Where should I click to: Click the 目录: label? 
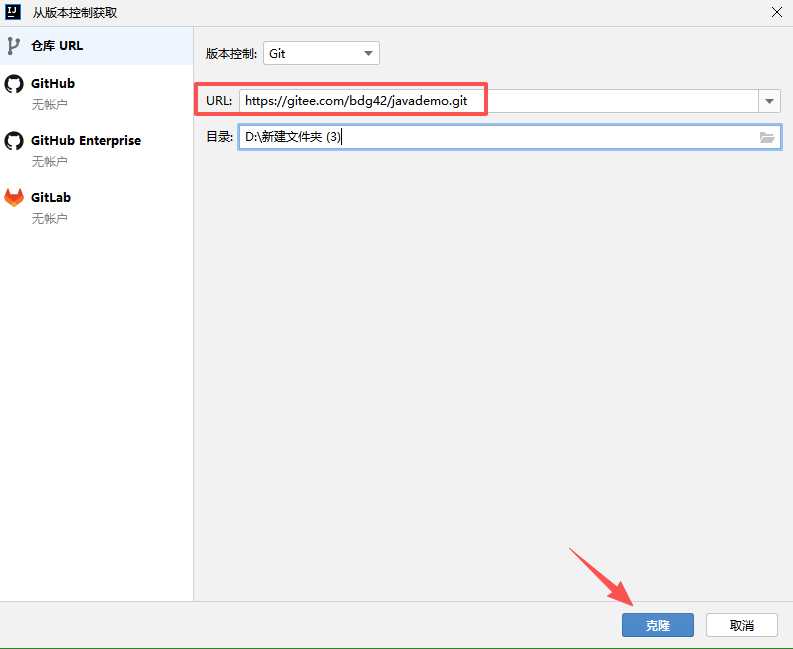pos(219,137)
